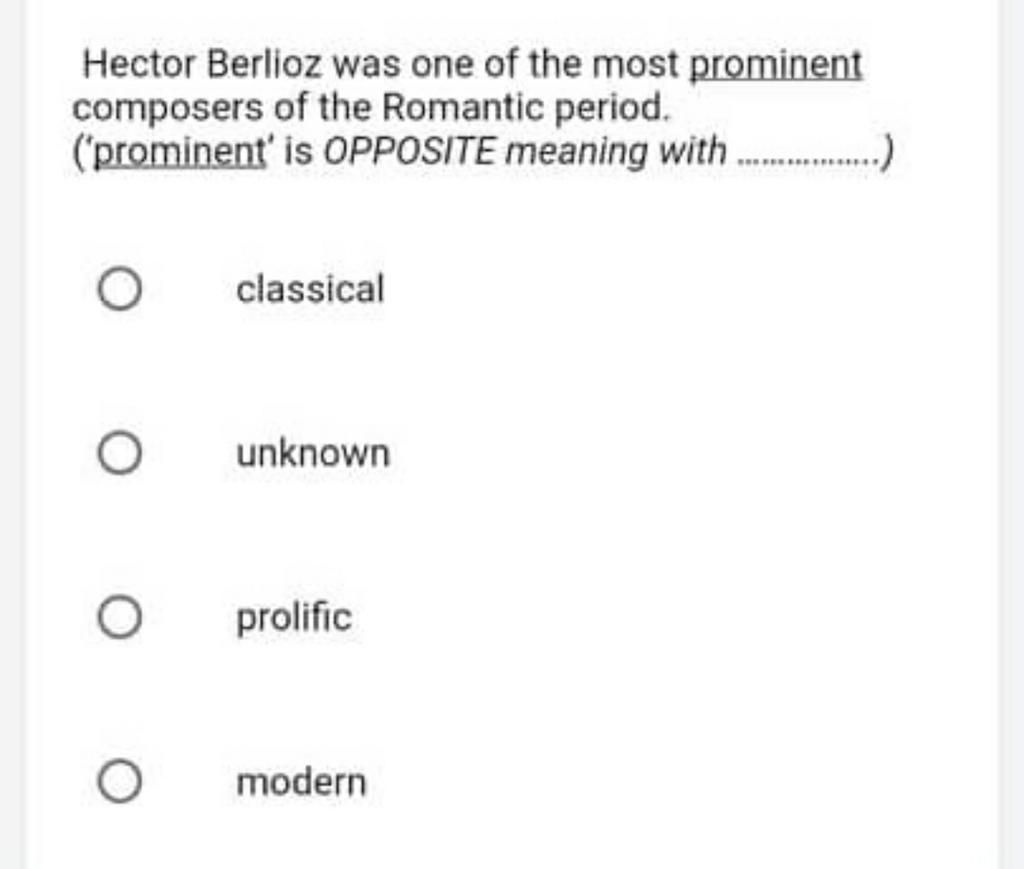Click the gray margin left of the card
Screen dimensions: 1024x869
(13, 434)
